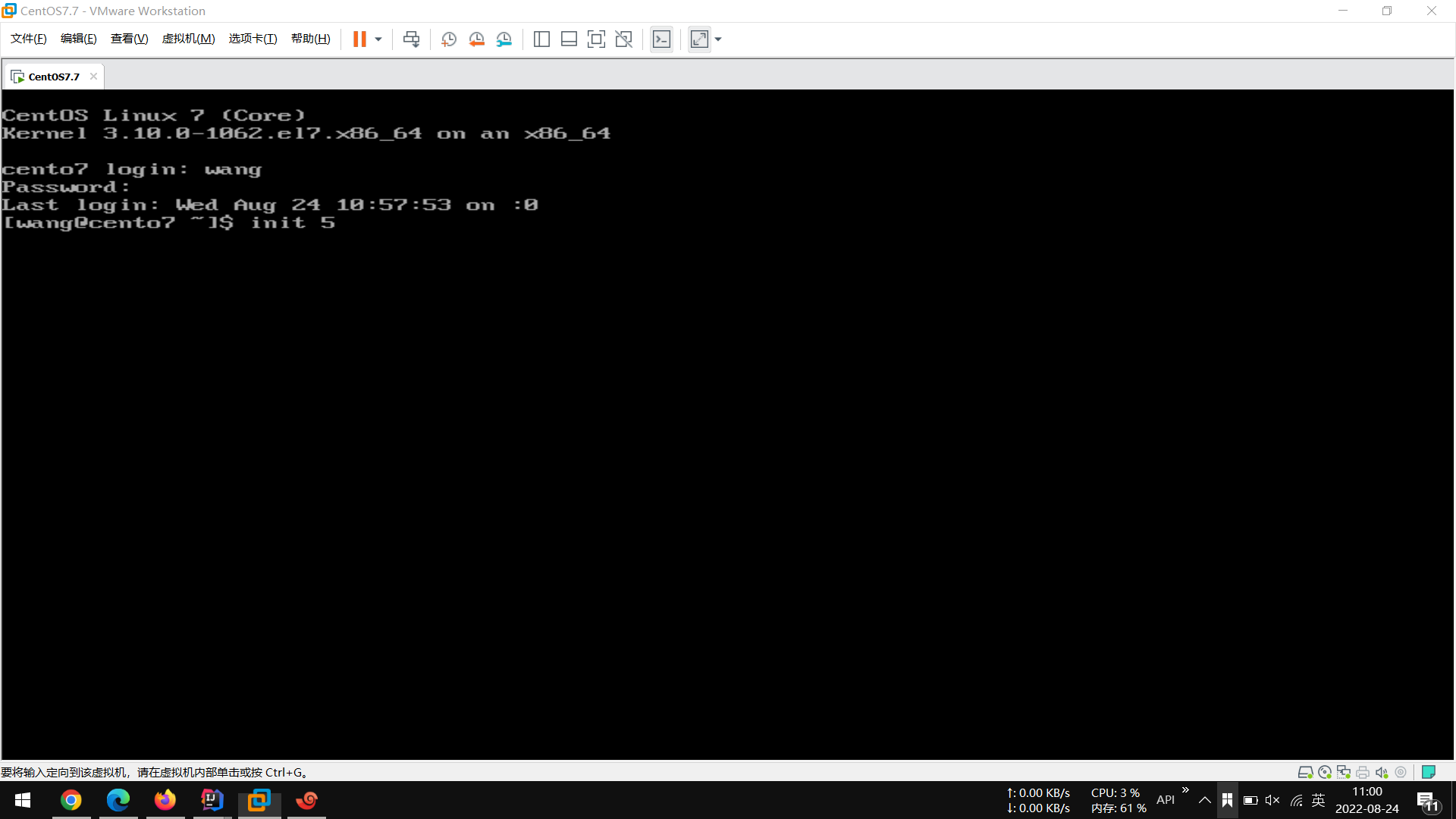This screenshot has width=1456, height=819.
Task: Take a snapshot of the virtual machine
Action: tap(448, 39)
